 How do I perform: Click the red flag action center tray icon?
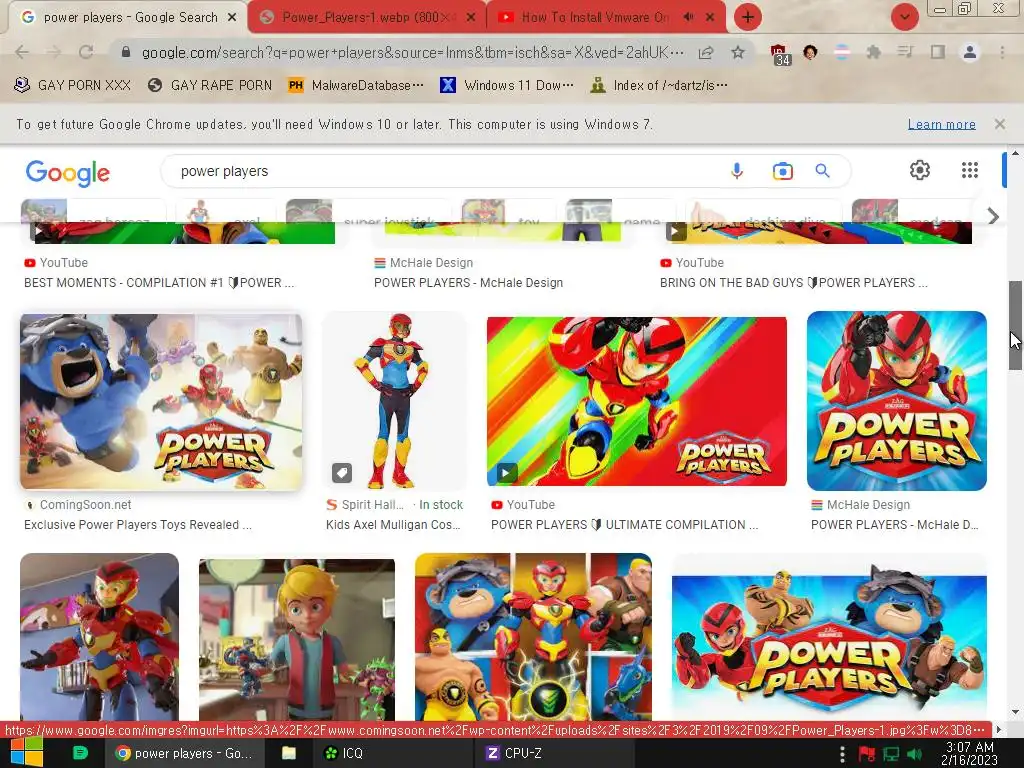tap(867, 754)
